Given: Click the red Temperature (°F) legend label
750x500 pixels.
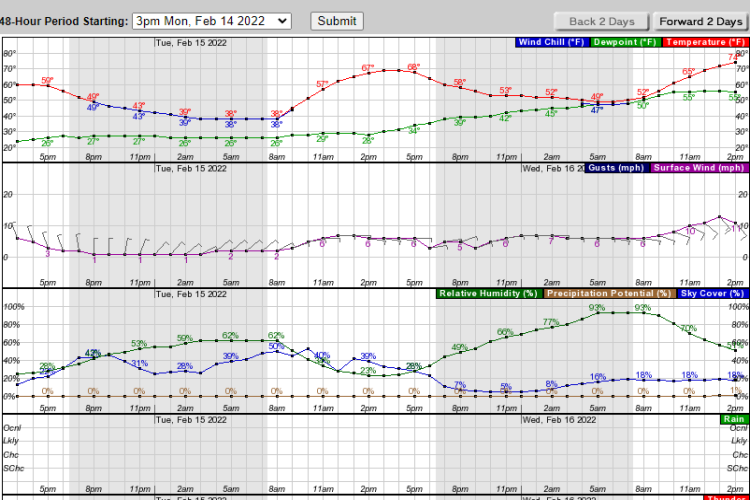Looking at the screenshot, I should point(704,43).
